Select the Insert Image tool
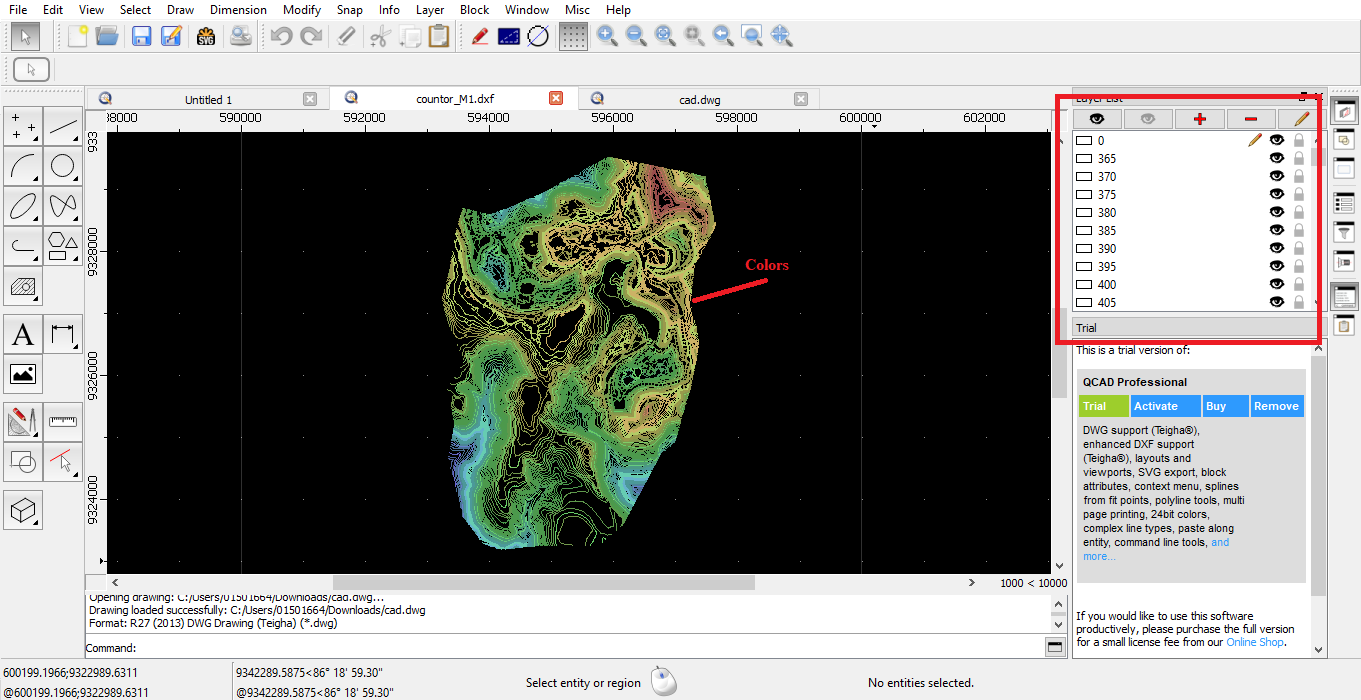The image size is (1361, 700). point(23,374)
